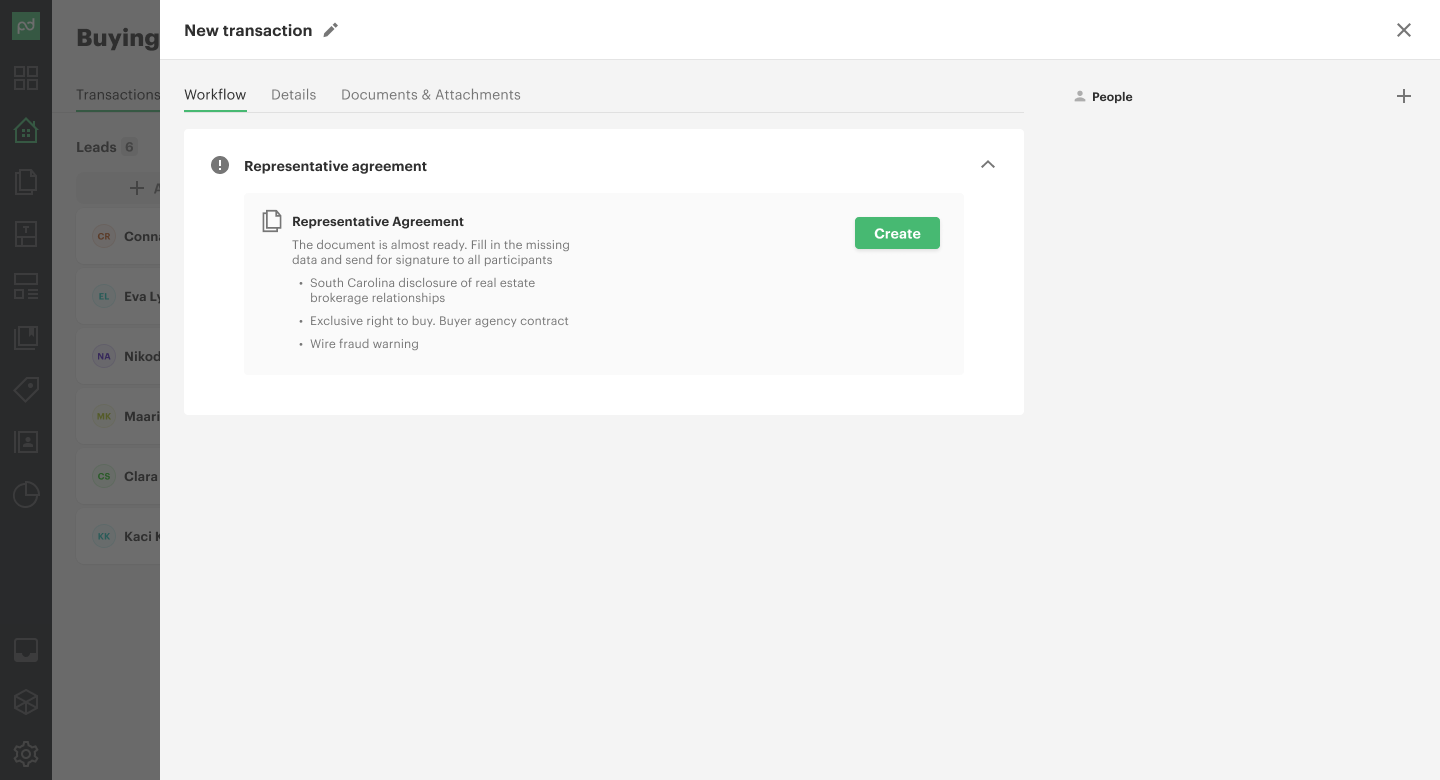The image size is (1440, 780).
Task: Close the New transaction panel
Action: (1404, 30)
